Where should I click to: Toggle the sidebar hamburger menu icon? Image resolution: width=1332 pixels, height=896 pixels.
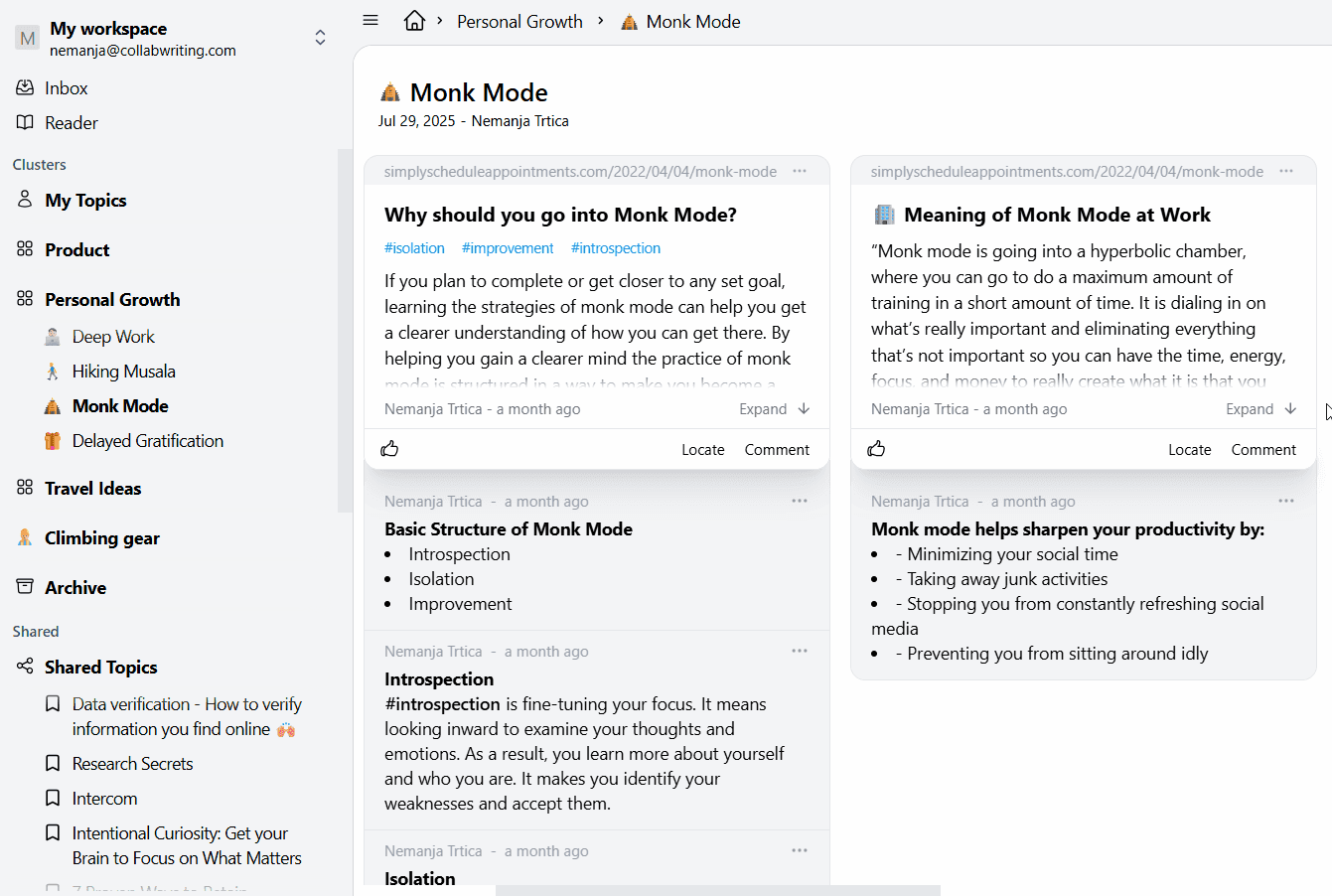point(370,20)
